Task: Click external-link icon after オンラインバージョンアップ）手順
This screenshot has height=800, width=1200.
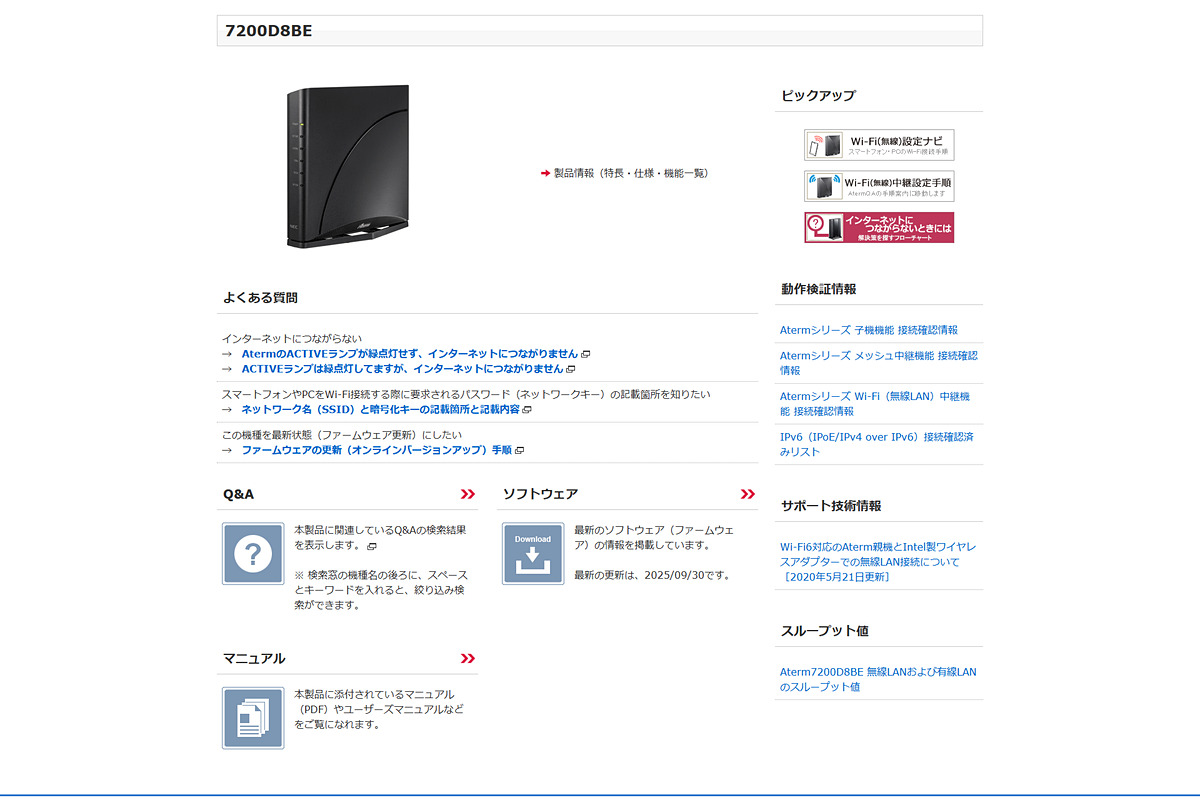Action: 519,451
